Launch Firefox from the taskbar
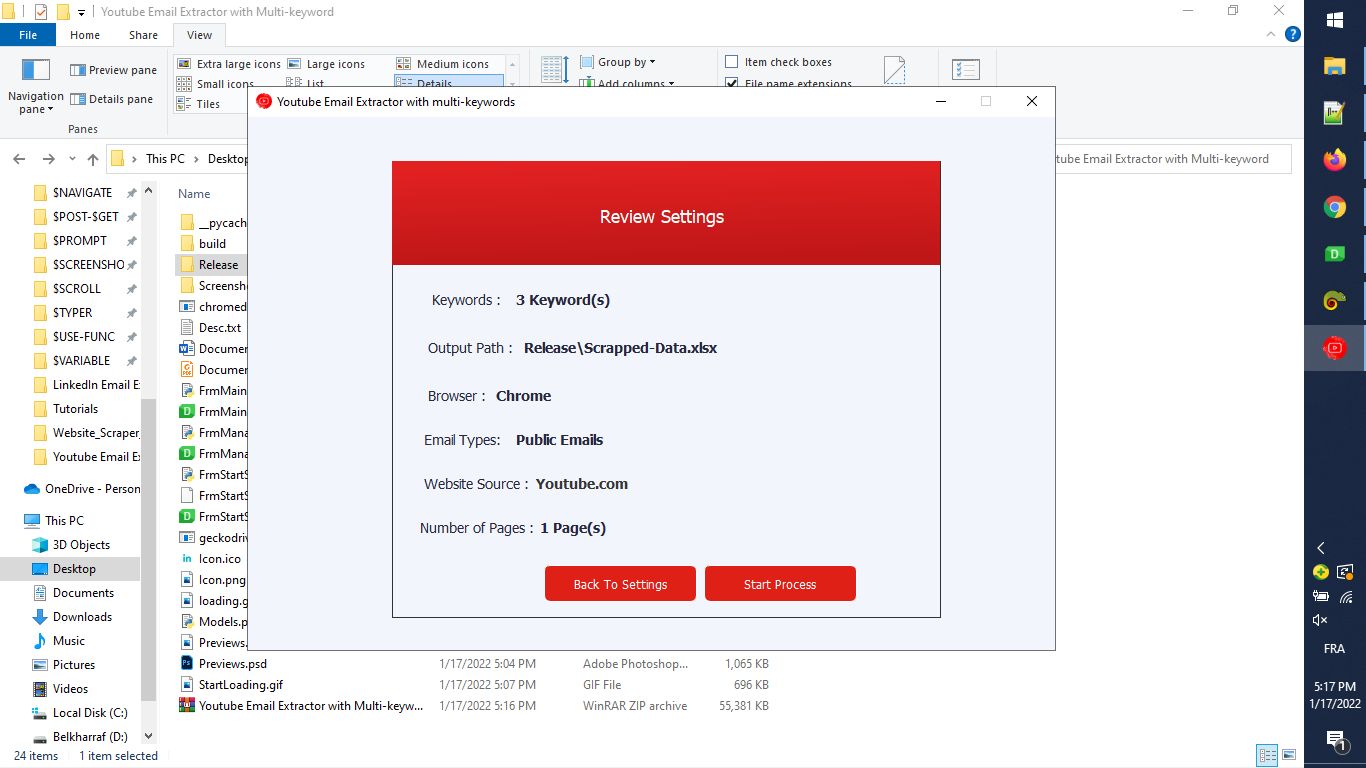The height and width of the screenshot is (768, 1366). pos(1334,160)
